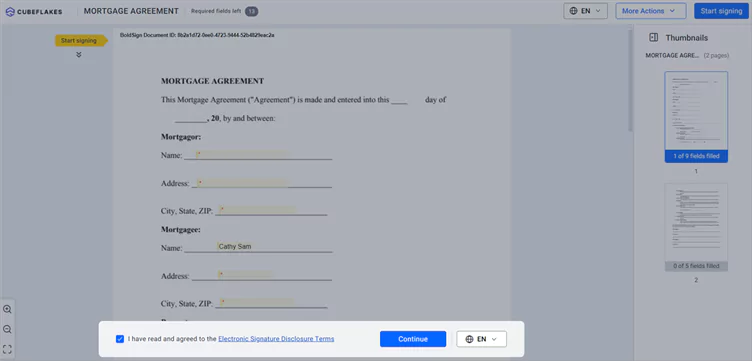This screenshot has height=361, width=752.
Task: Select page 1 thumbnail
Action: pos(696,117)
